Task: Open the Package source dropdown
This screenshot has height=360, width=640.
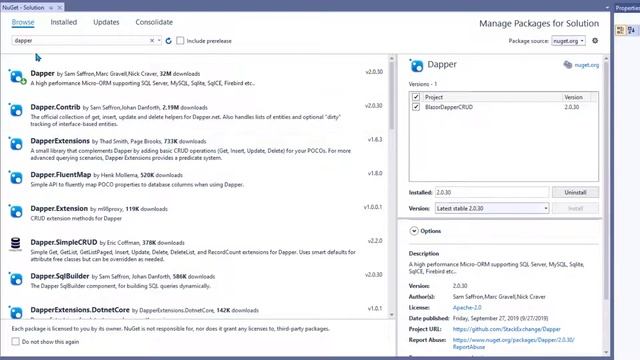Action: (x=568, y=41)
